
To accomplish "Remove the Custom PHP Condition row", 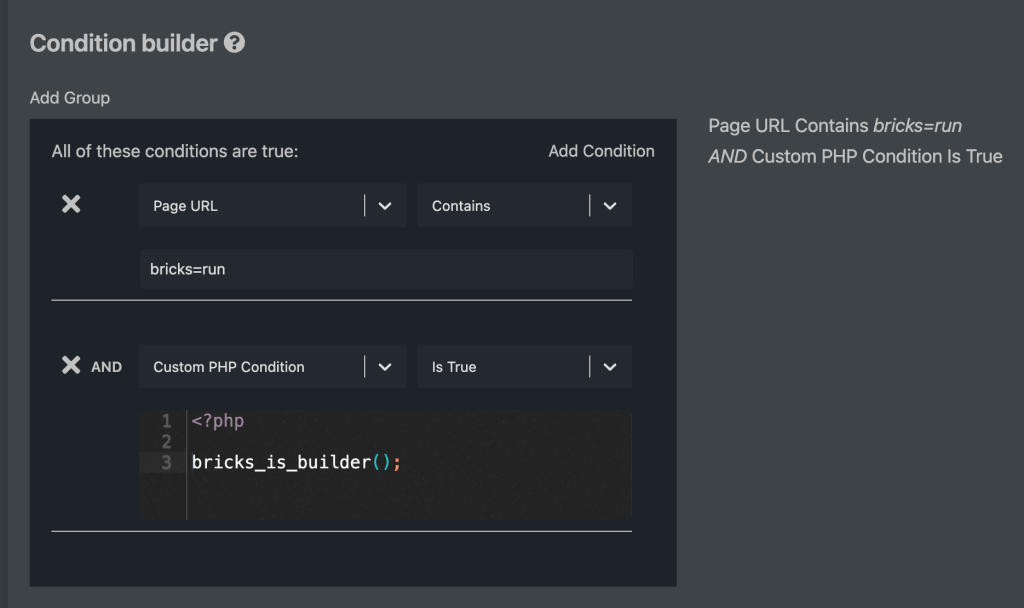I will click(x=71, y=365).
